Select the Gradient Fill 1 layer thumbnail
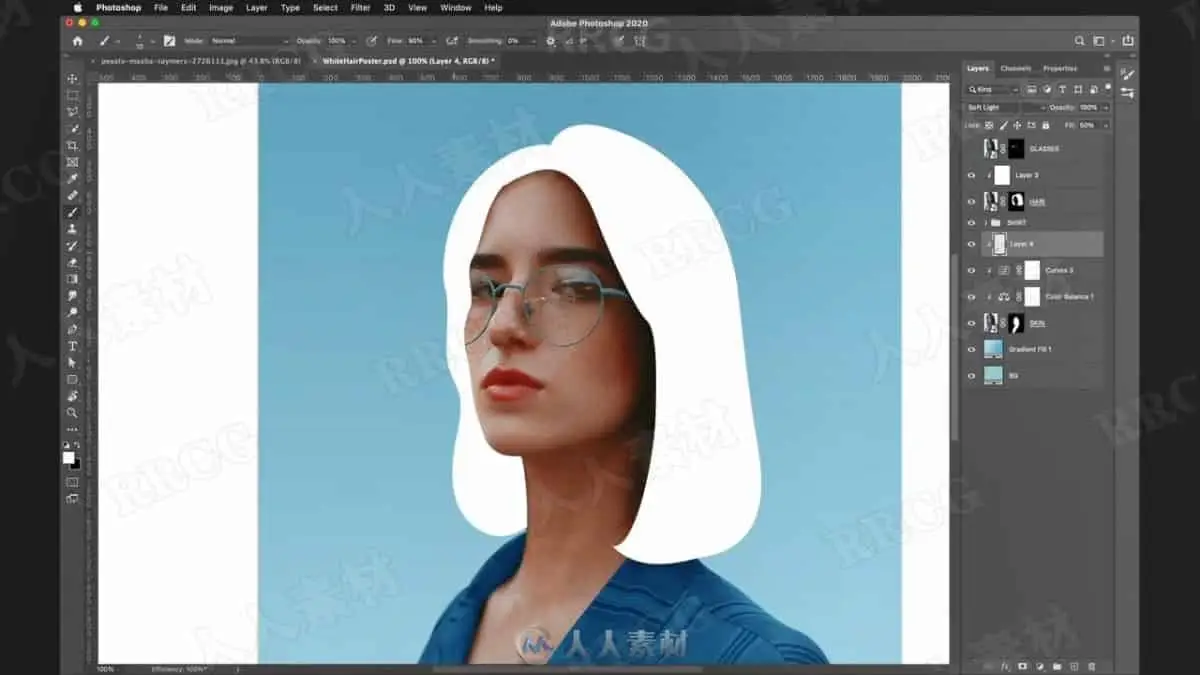The image size is (1200, 675). (x=993, y=349)
